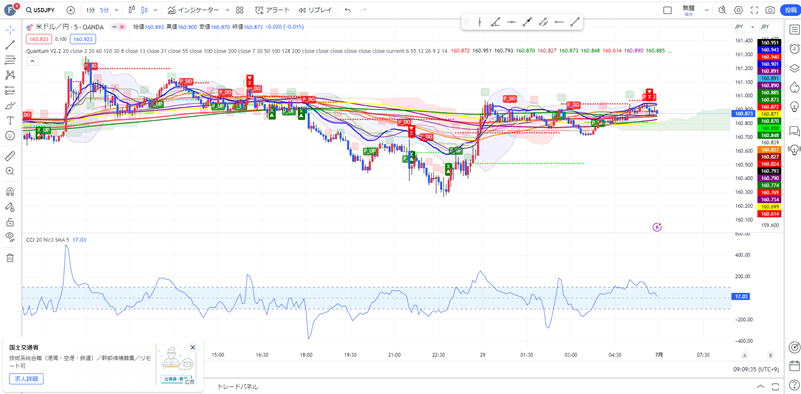Open forecasting and measurement tools
Screen dimensions: 801x394
click(x=10, y=90)
